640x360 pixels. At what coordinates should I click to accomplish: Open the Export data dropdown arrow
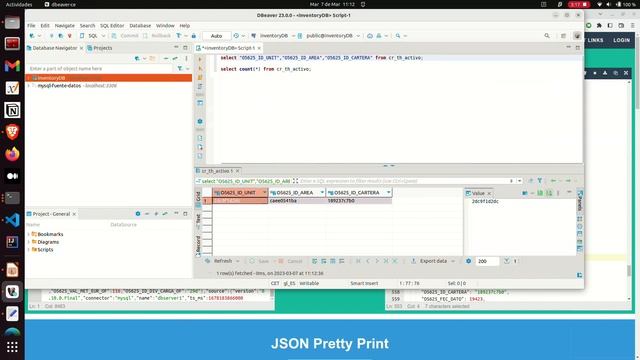coord(453,261)
